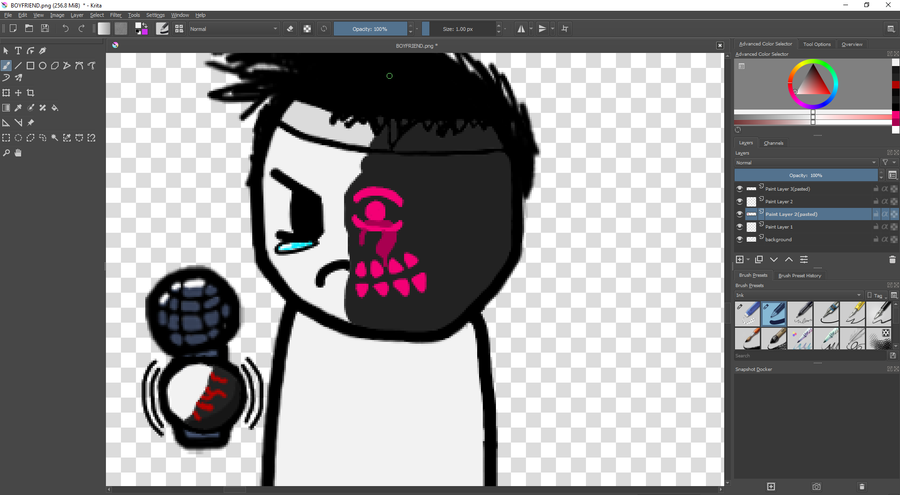Viewport: 900px width, 495px height.
Task: Click the Undo arrow in toolbar
Action: pos(65,28)
